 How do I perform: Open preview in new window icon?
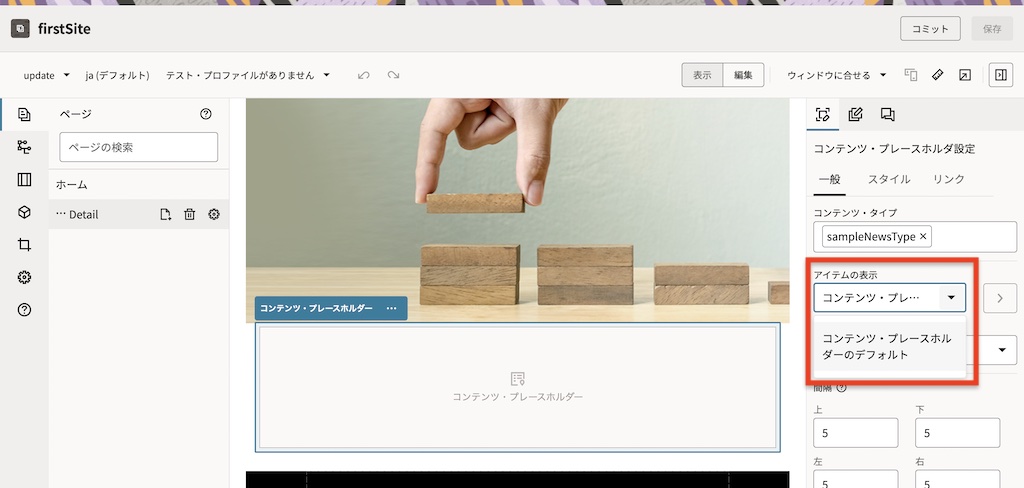[965, 75]
